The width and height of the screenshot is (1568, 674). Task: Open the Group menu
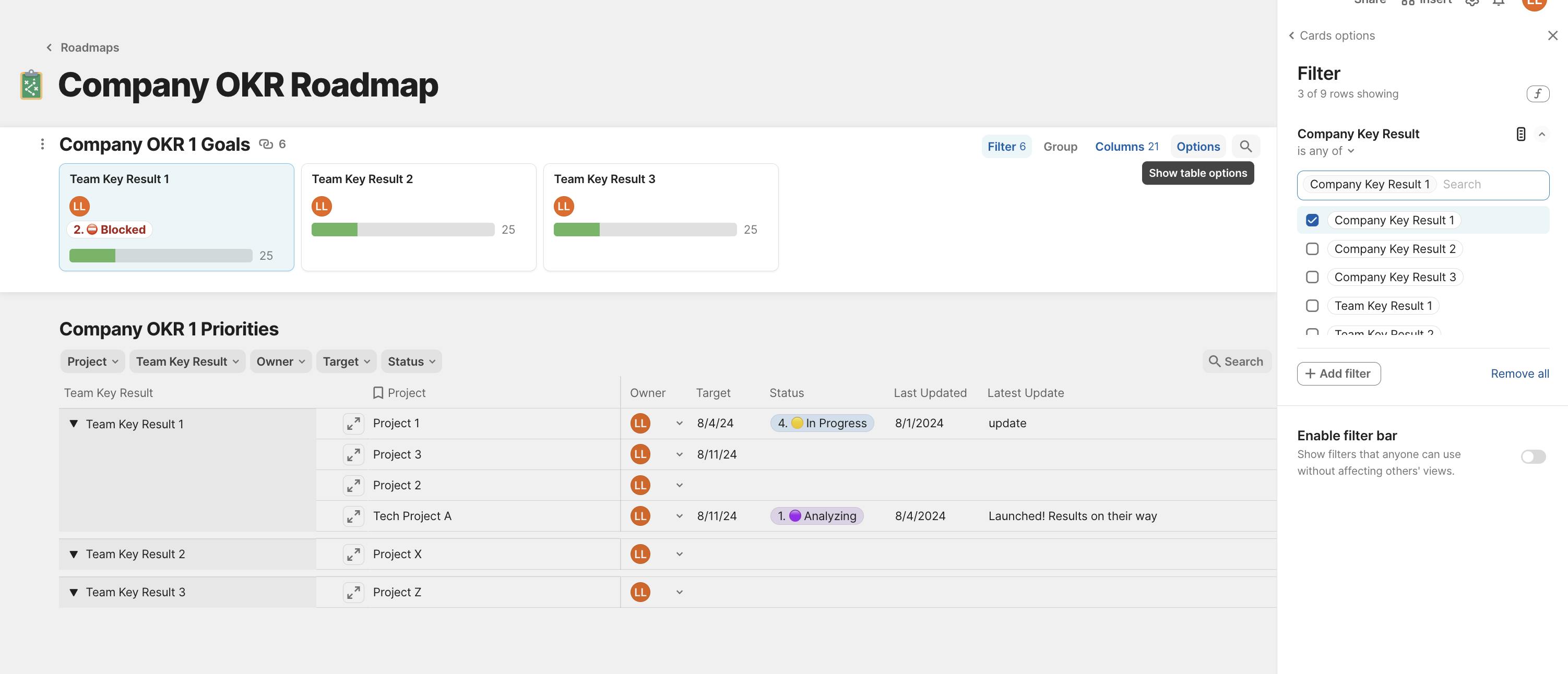tap(1060, 147)
